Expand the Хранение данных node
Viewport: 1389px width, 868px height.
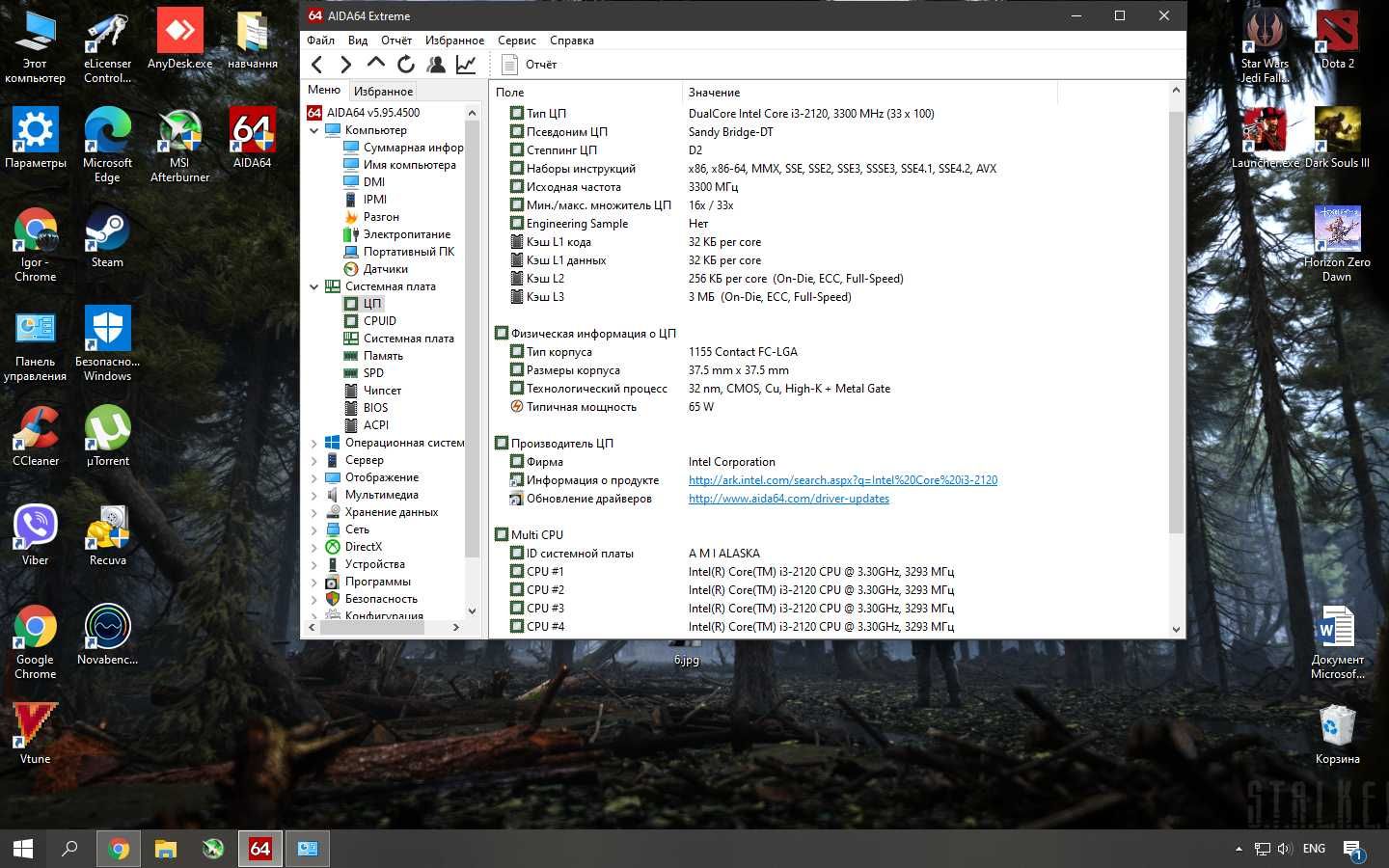click(313, 513)
